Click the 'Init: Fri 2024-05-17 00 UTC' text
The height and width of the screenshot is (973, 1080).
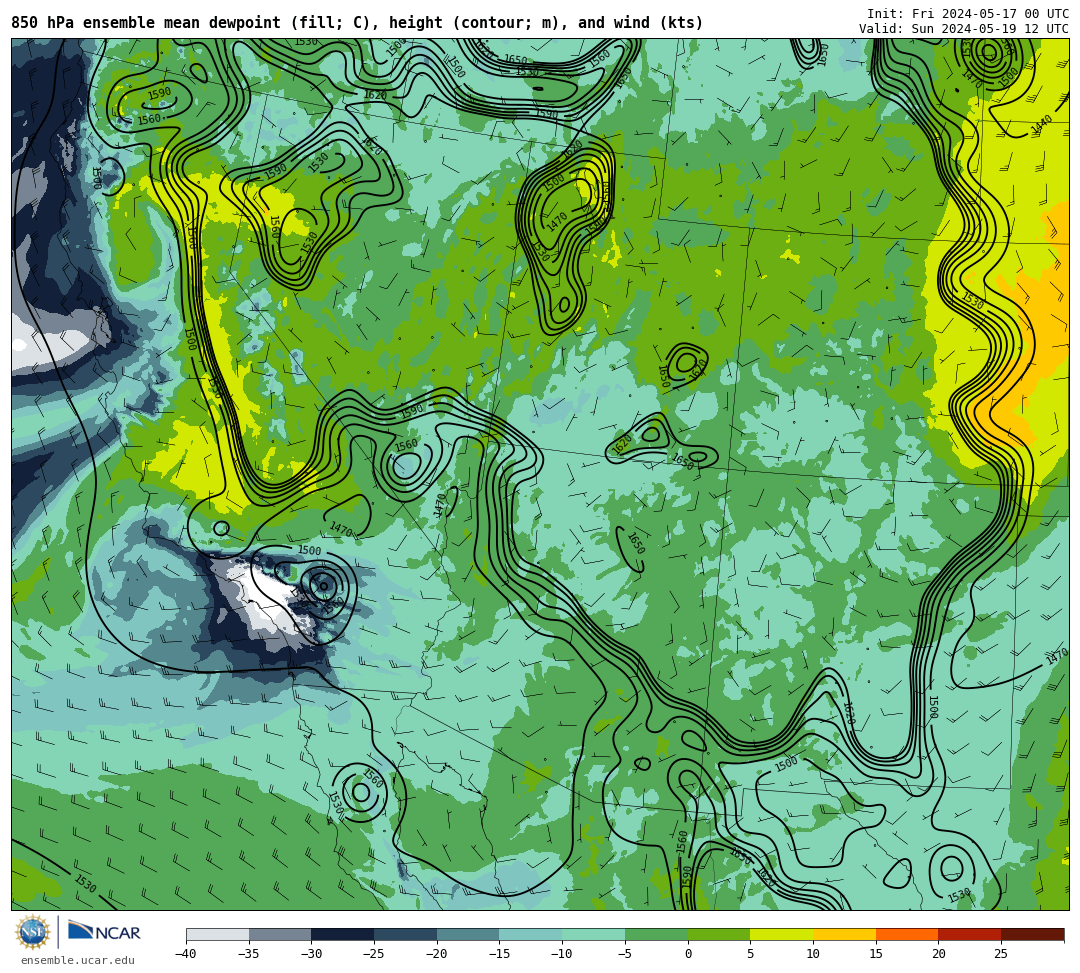968,14
